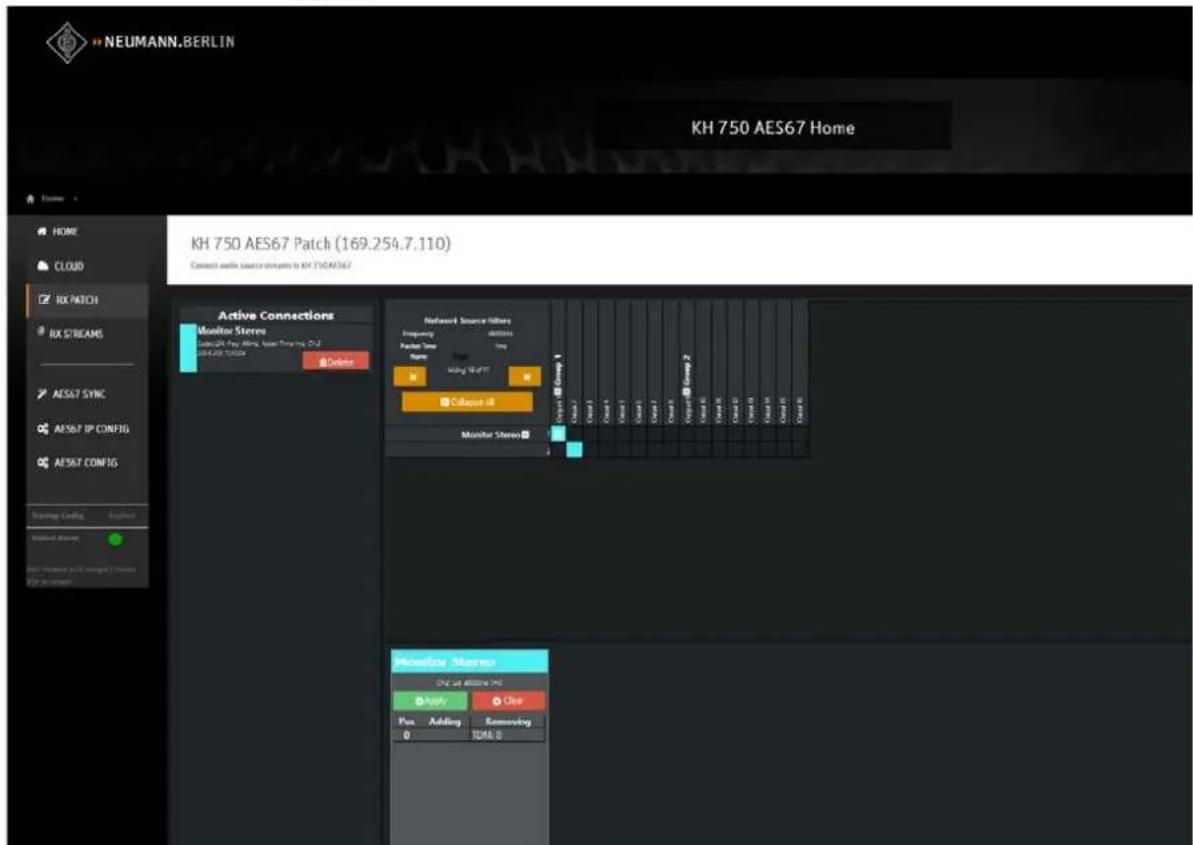Click the right orange filter paging button
Image resolution: width=1193 pixels, height=845 pixels.
[525, 376]
